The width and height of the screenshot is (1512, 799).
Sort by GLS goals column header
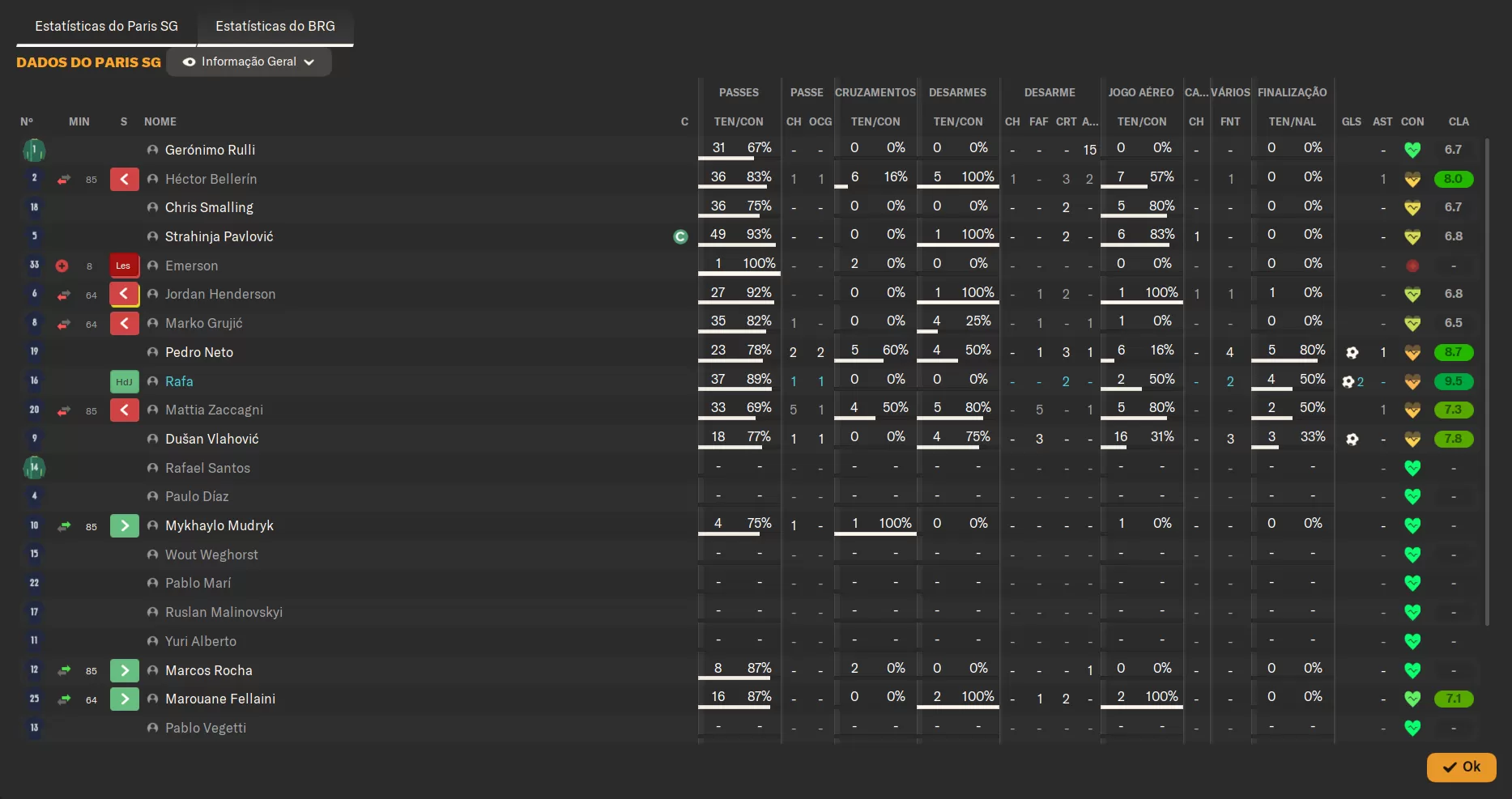click(1352, 121)
